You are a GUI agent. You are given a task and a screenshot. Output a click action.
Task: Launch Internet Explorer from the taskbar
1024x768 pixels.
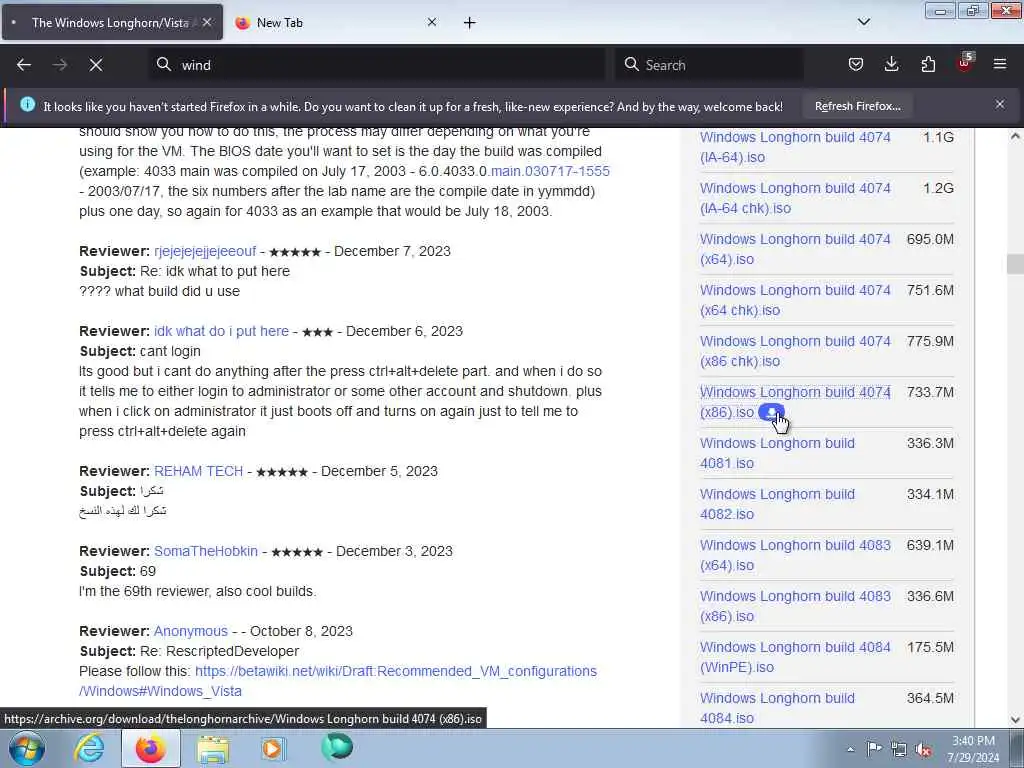pyautogui.click(x=89, y=748)
